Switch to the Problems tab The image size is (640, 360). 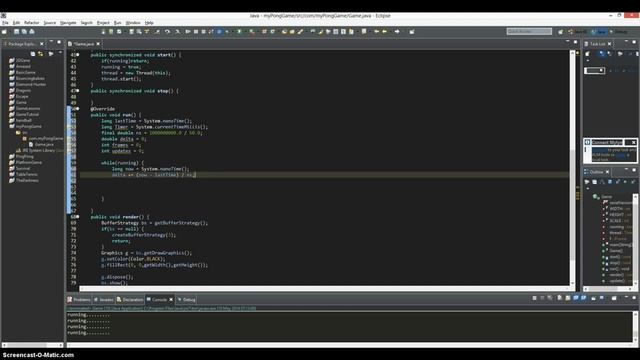coord(79,300)
